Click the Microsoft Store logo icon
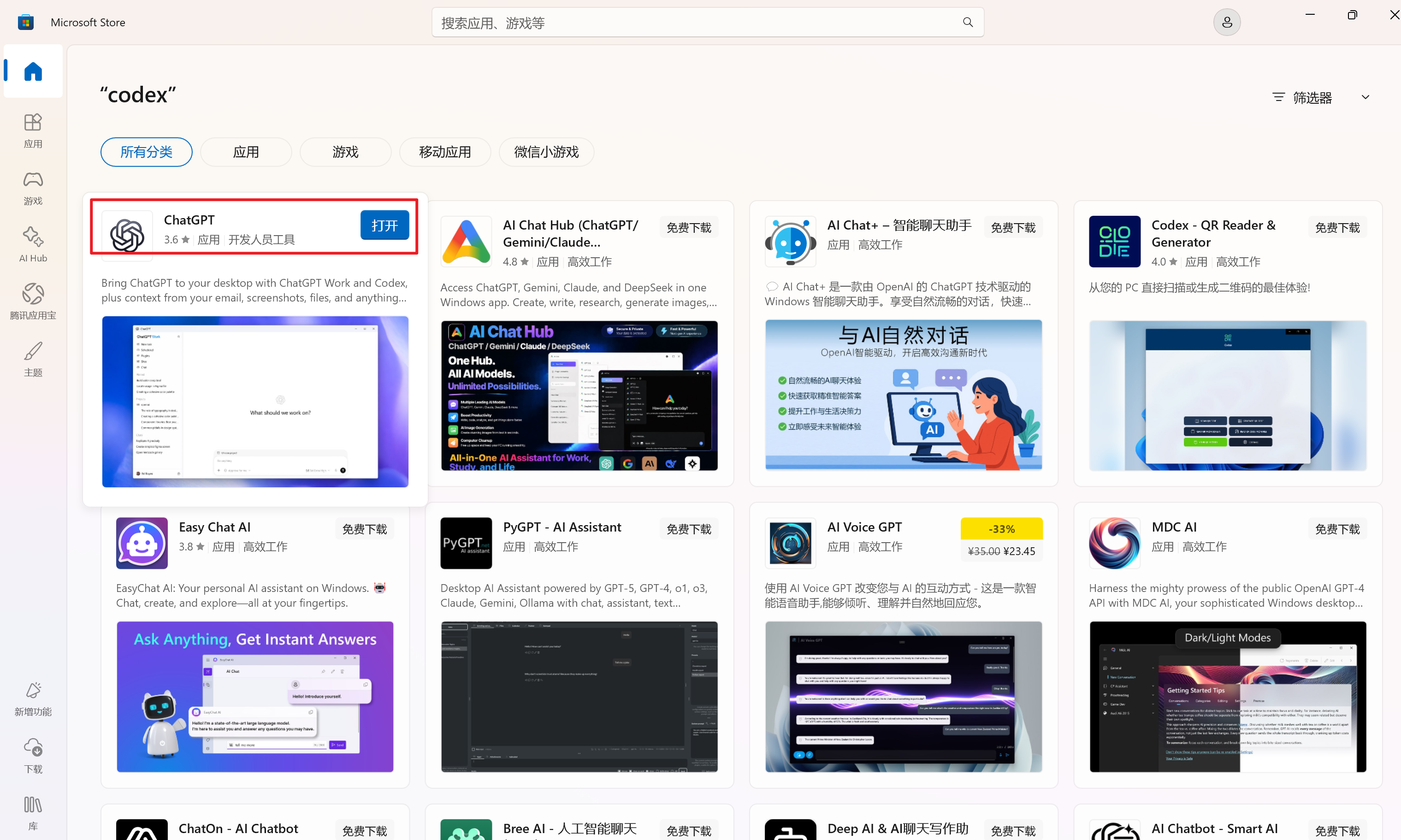The width and height of the screenshot is (1401, 840). coord(25,22)
